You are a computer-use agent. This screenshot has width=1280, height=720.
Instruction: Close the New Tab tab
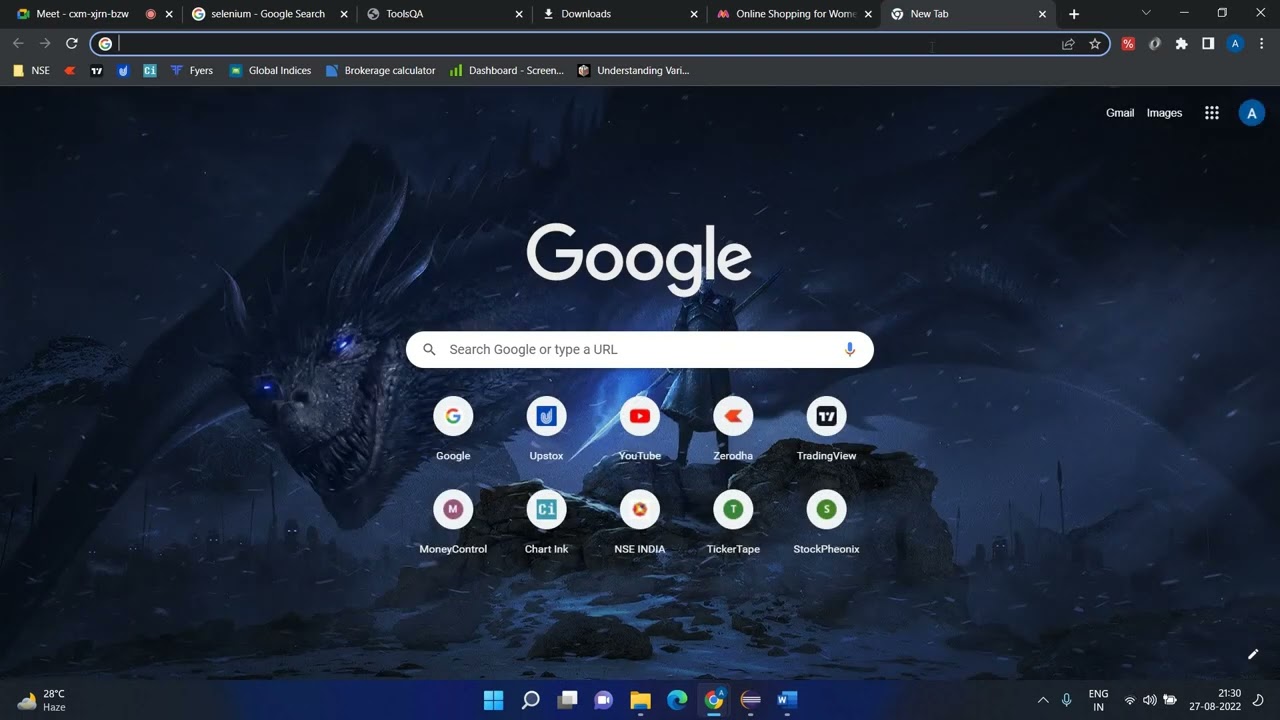pyautogui.click(x=1043, y=14)
